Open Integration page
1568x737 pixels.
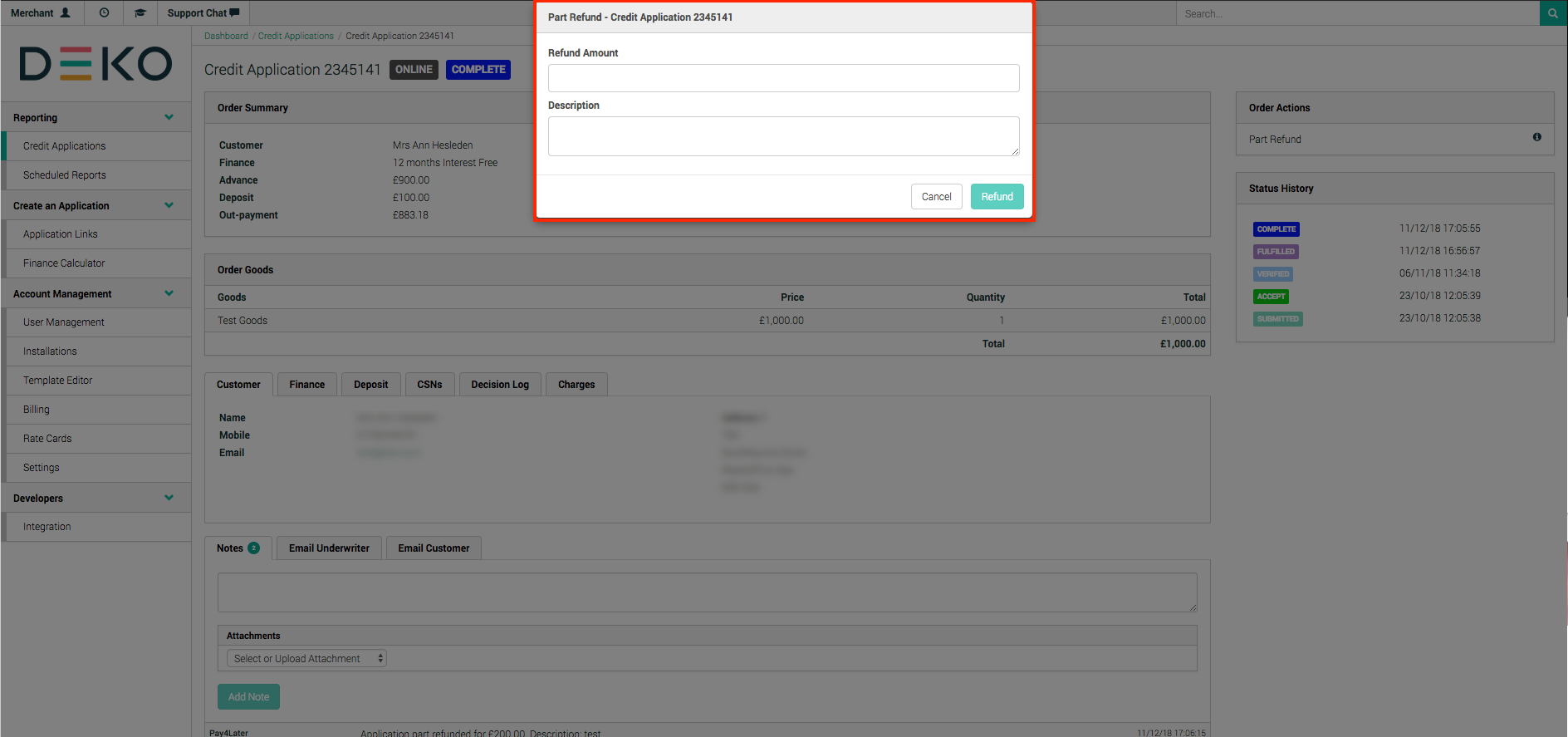click(98, 527)
